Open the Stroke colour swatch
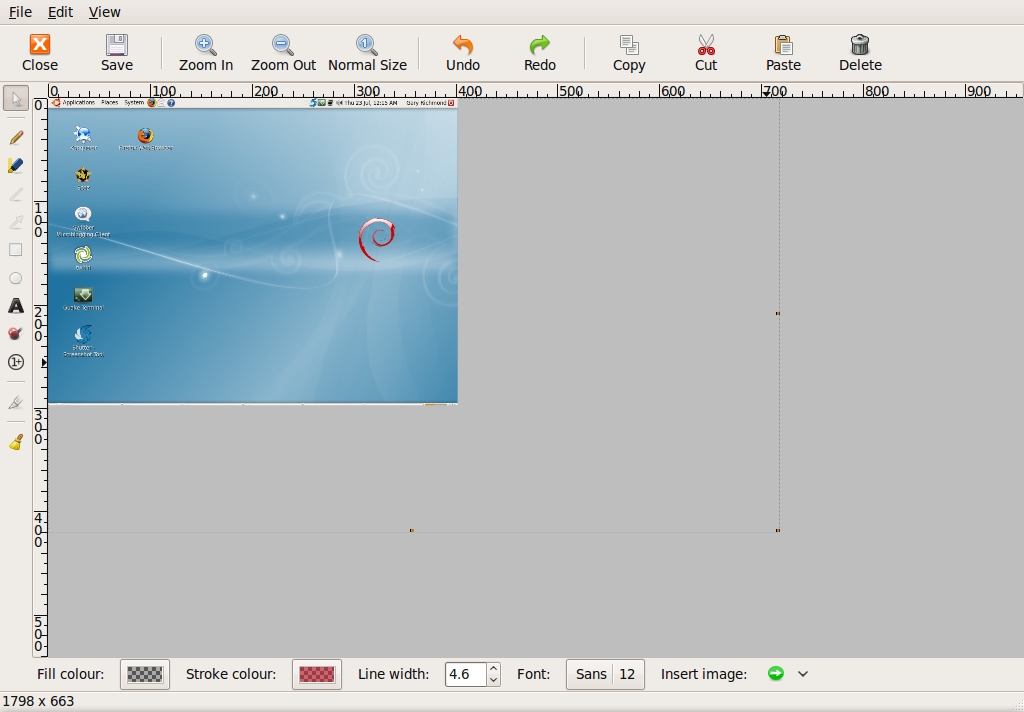The image size is (1024, 712). pos(317,674)
